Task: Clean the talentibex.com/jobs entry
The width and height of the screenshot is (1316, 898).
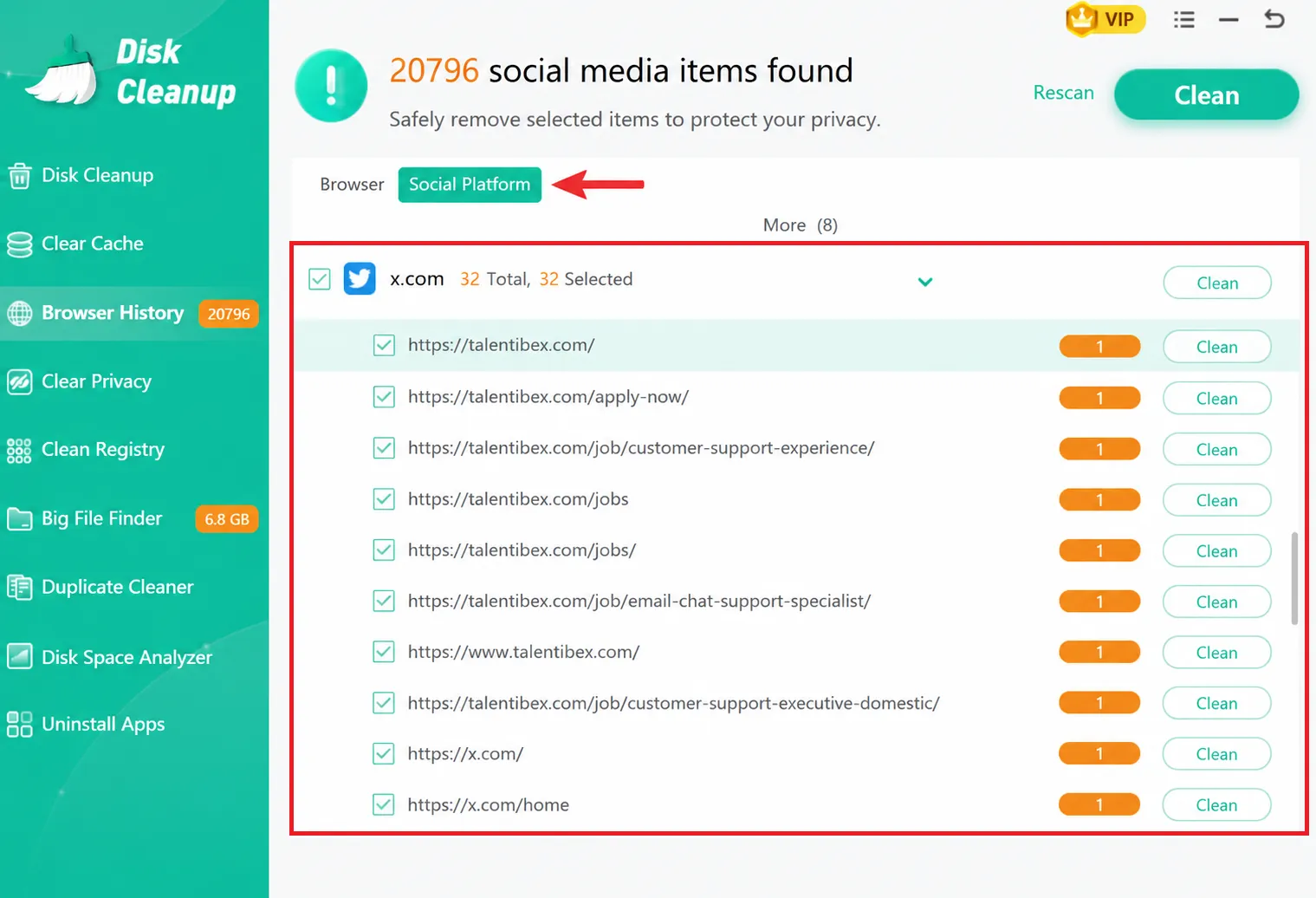Action: tap(1216, 500)
